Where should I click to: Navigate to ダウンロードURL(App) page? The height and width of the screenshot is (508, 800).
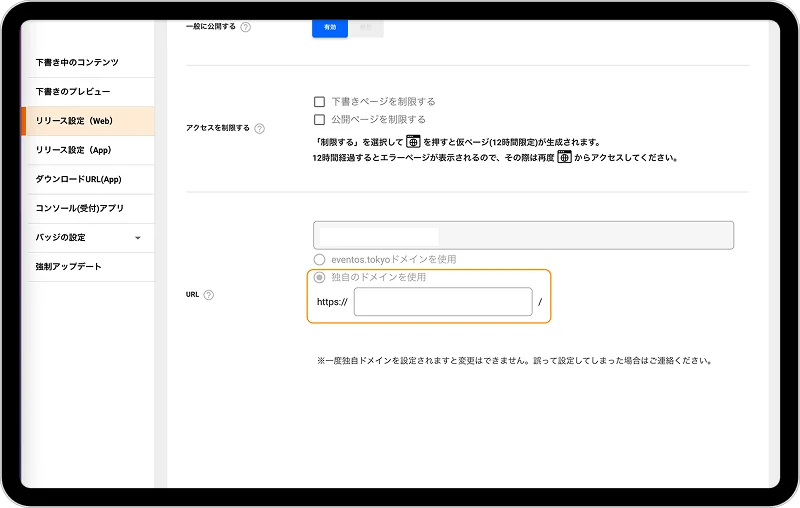click(78, 179)
